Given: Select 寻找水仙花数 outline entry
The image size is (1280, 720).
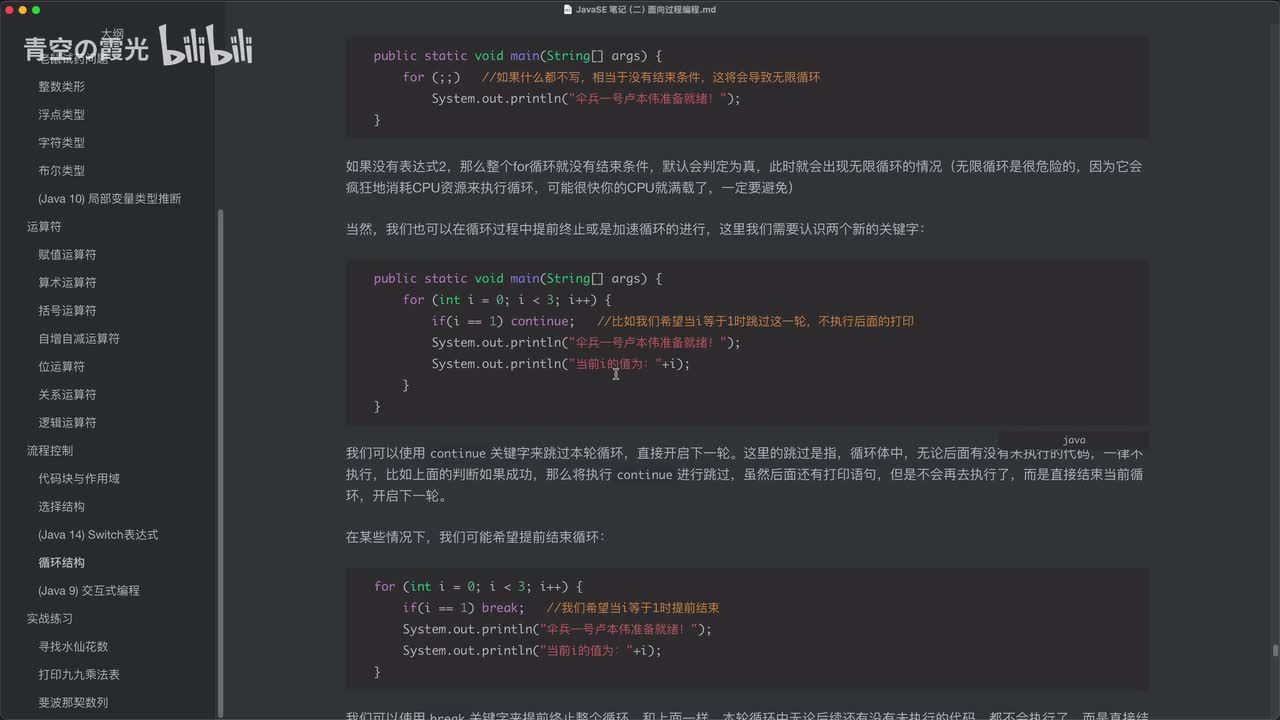Looking at the screenshot, I should [x=73, y=647].
